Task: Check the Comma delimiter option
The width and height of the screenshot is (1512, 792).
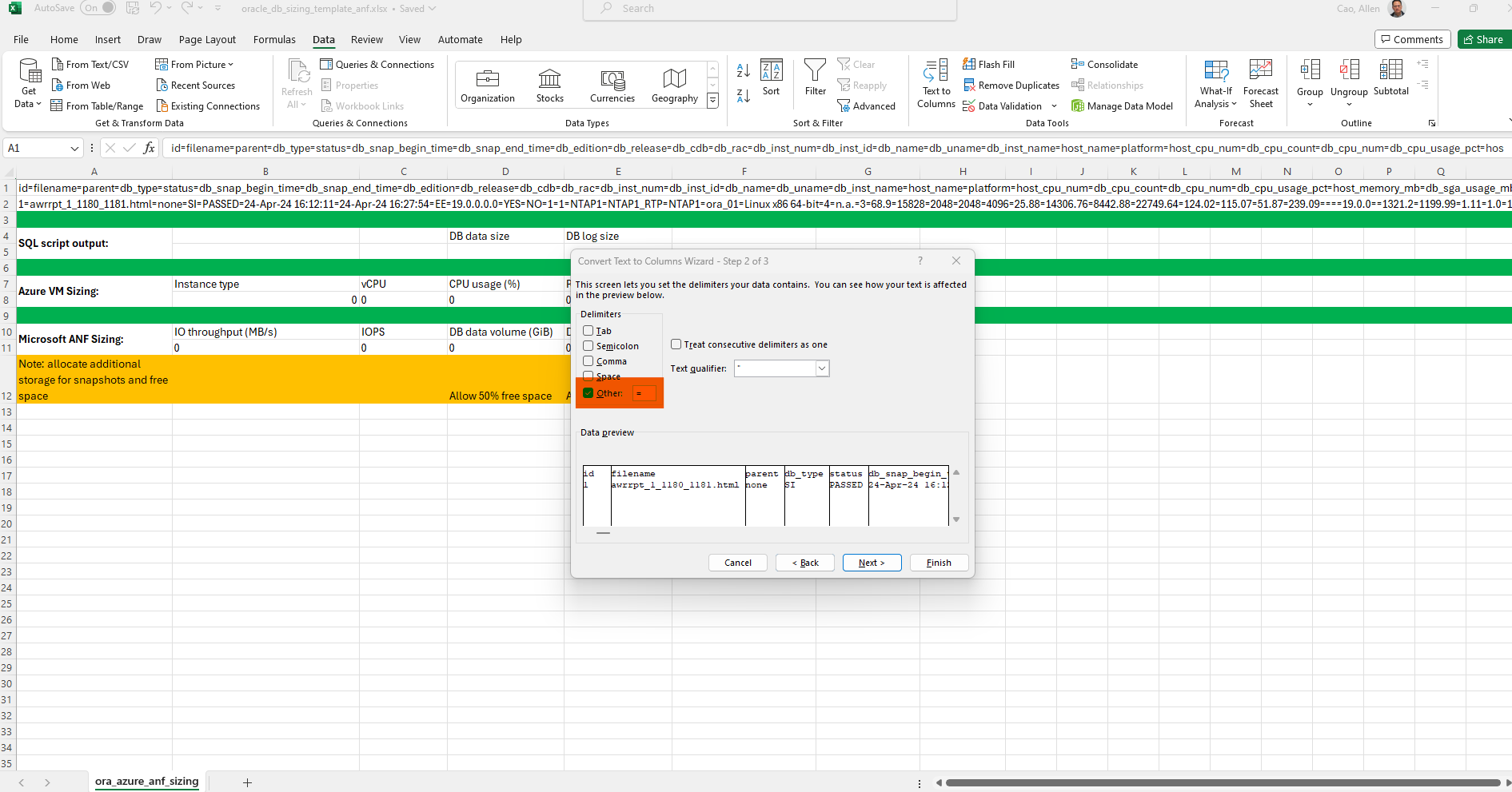Action: click(588, 361)
